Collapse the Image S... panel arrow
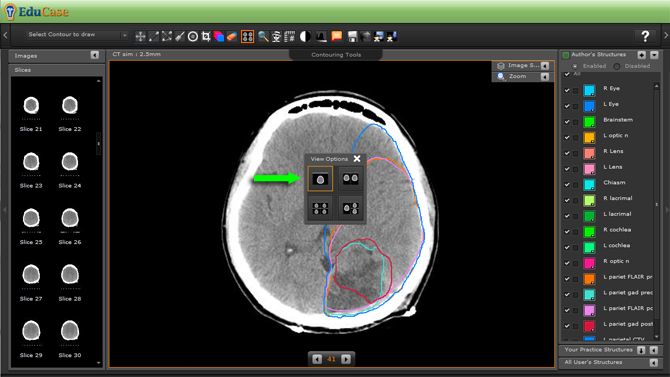 (x=545, y=66)
